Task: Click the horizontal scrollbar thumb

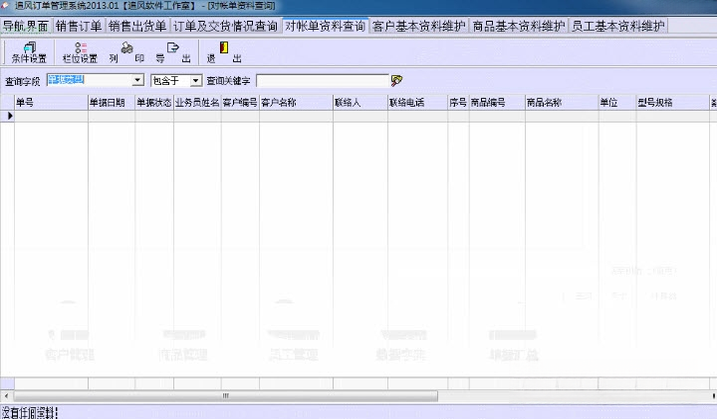Action: point(225,396)
